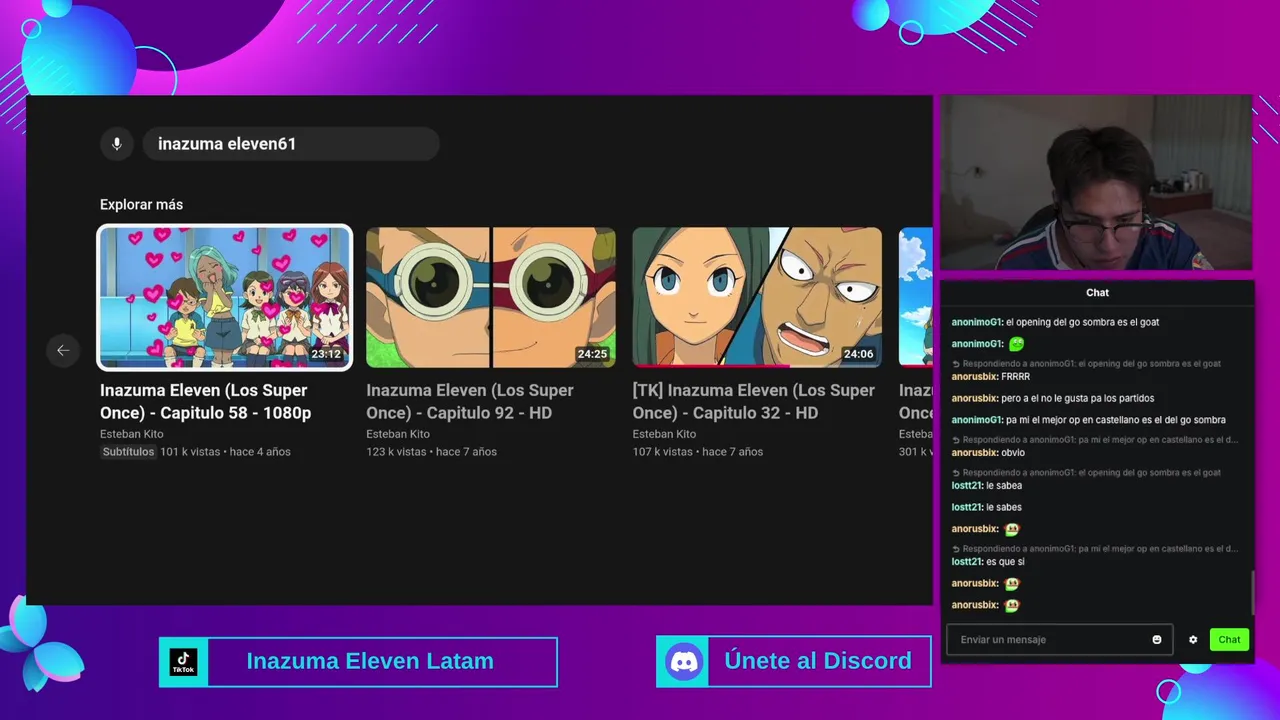Viewport: 1280px width, 720px height.
Task: Click the Discord logo icon
Action: [x=684, y=662]
